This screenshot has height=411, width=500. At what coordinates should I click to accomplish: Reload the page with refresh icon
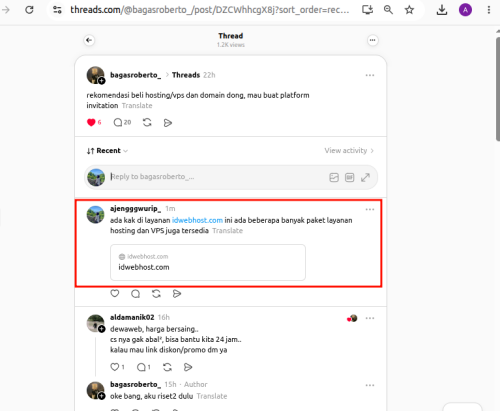[x=29, y=10]
